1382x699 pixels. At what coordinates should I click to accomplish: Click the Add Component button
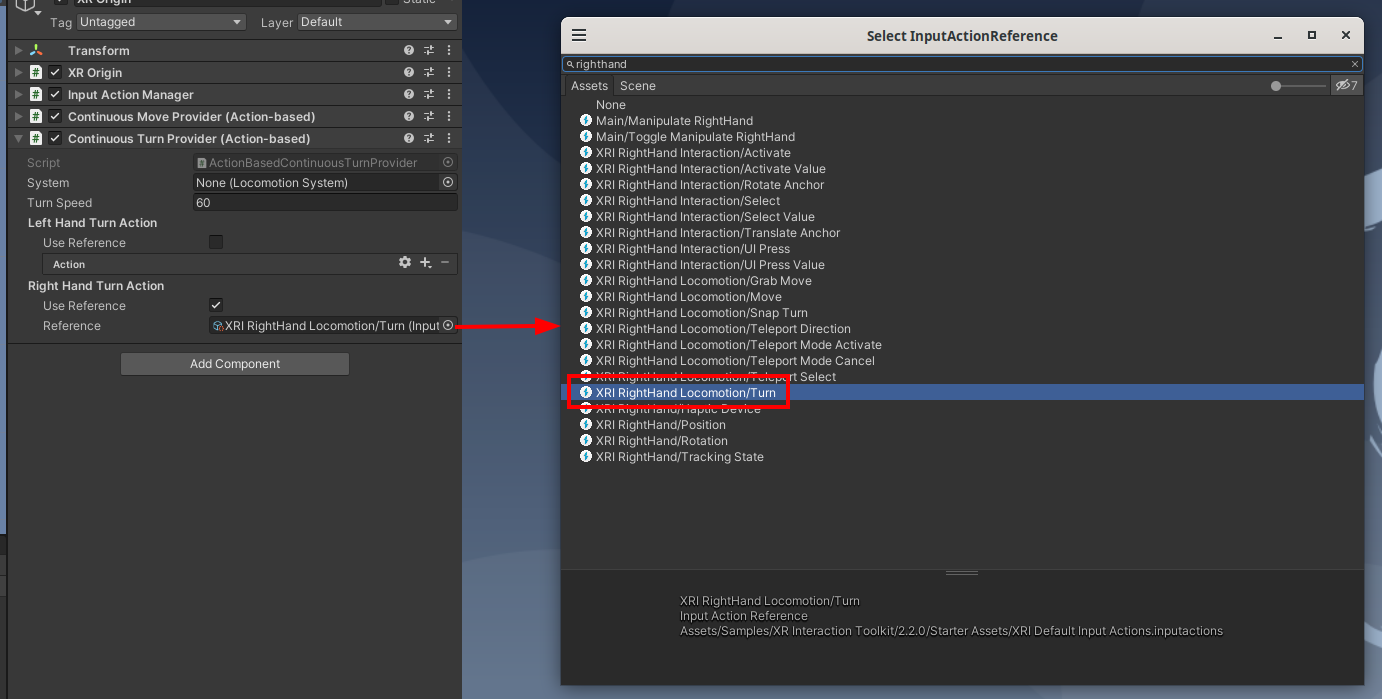pyautogui.click(x=235, y=364)
